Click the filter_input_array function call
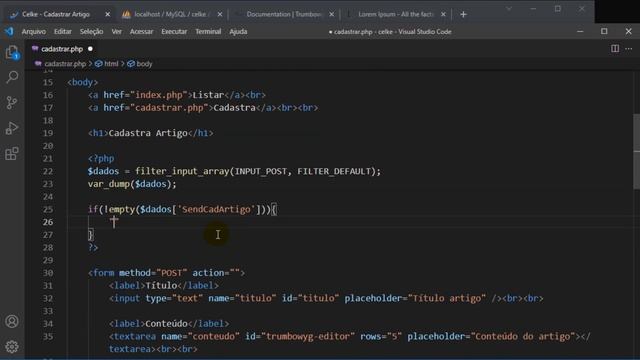The width and height of the screenshot is (640, 360). [182, 171]
